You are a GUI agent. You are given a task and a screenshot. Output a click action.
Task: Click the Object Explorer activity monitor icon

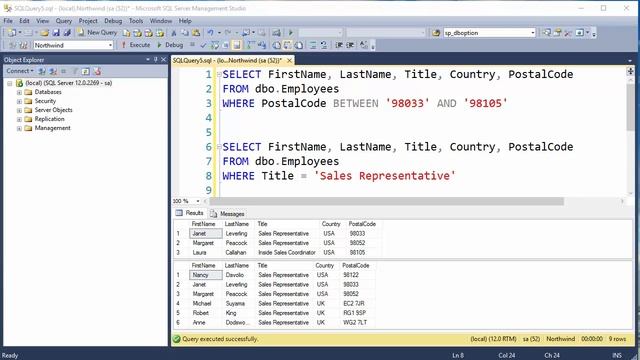(x=97, y=71)
